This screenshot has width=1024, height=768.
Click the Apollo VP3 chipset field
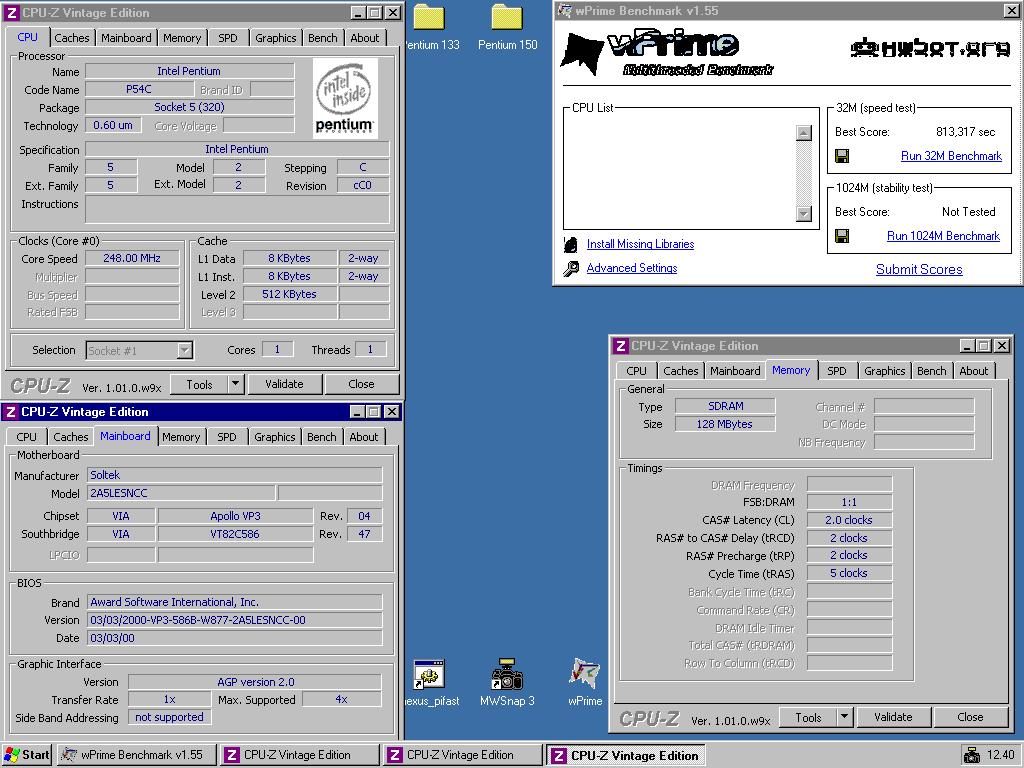tap(235, 516)
